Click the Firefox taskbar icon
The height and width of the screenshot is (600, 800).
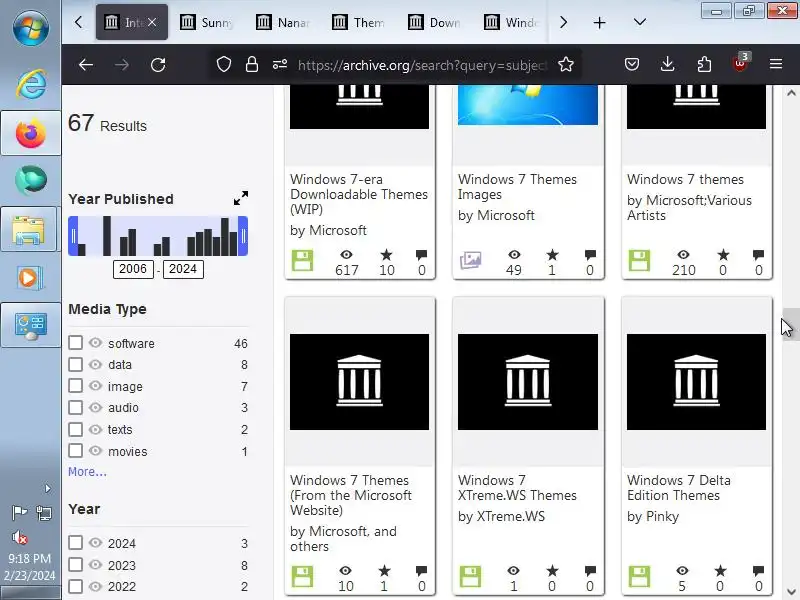point(31,133)
